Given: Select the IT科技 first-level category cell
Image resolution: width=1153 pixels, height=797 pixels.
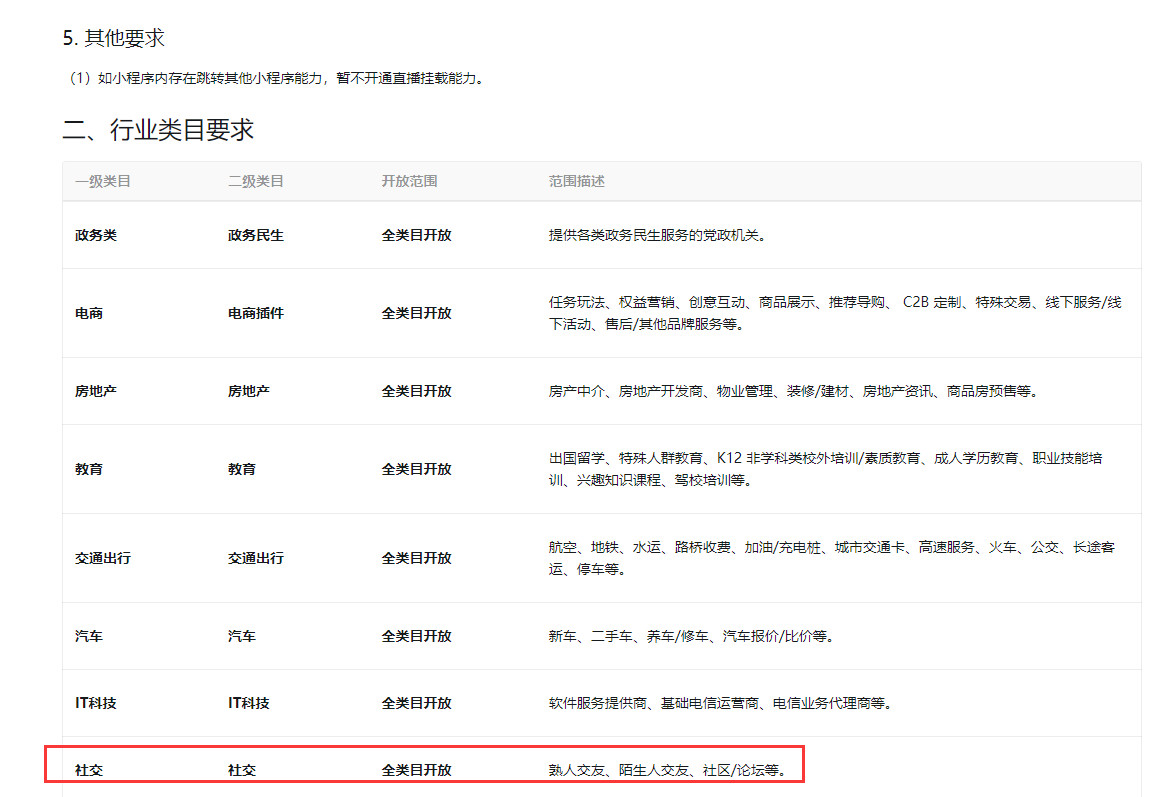Looking at the screenshot, I should [95, 703].
